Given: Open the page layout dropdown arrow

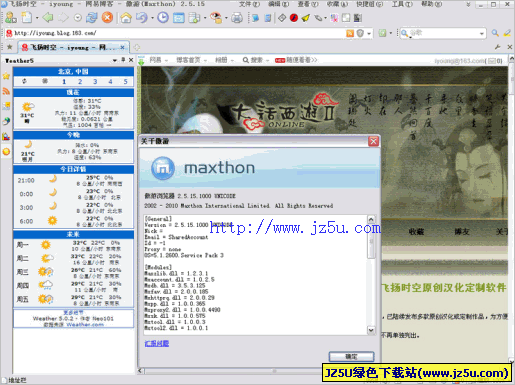Looking at the screenshot, I should [x=205, y=18].
